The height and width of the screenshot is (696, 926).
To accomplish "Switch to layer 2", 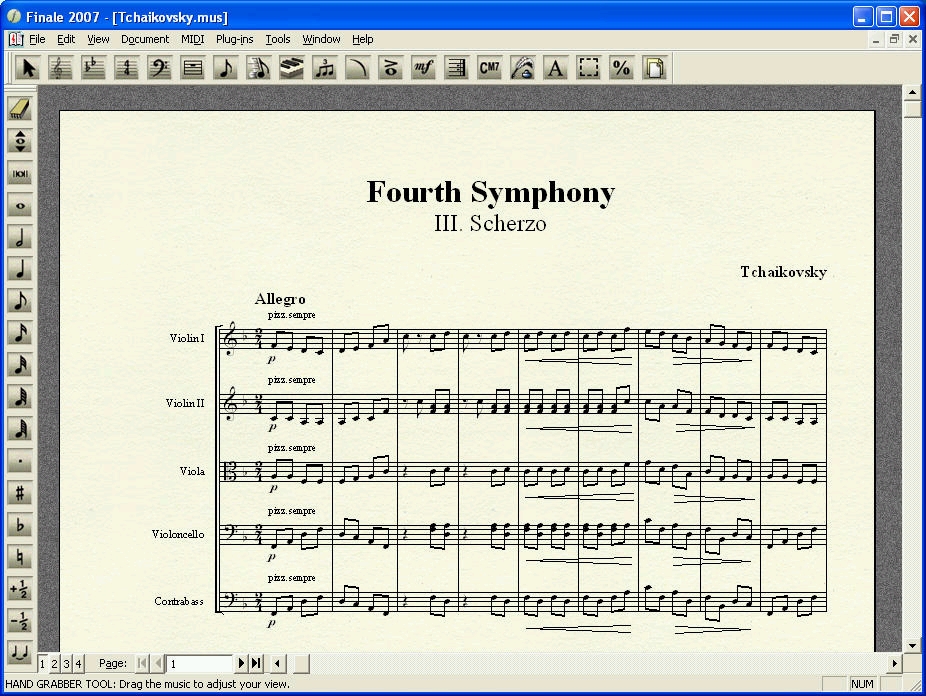I will 54,664.
